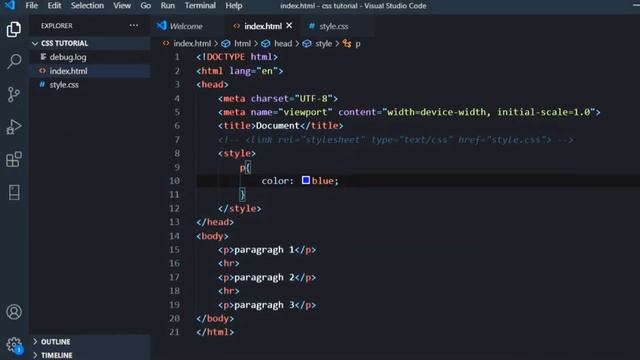Click the html breadcrumb segment

pos(242,43)
